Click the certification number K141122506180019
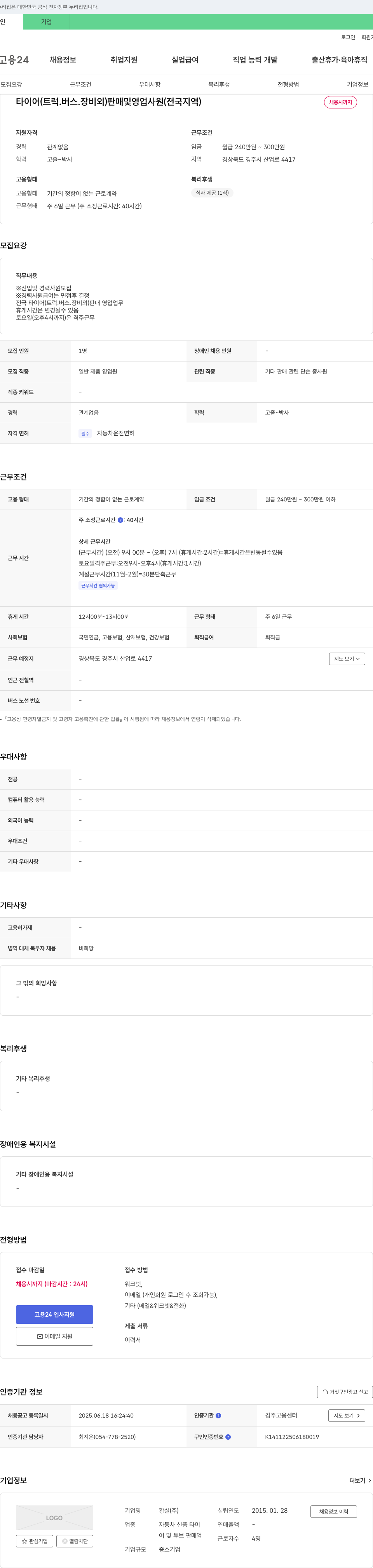 (292, 1437)
